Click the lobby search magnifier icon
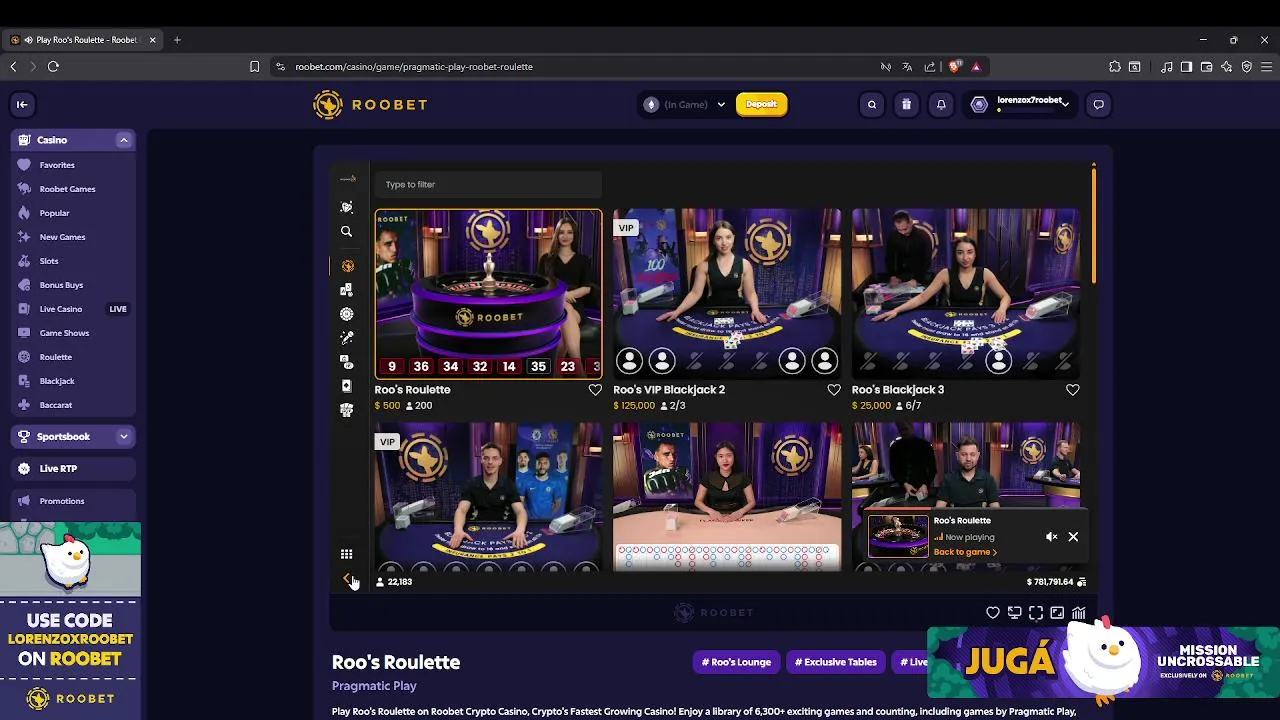Image resolution: width=1280 pixels, height=720 pixels. click(347, 231)
